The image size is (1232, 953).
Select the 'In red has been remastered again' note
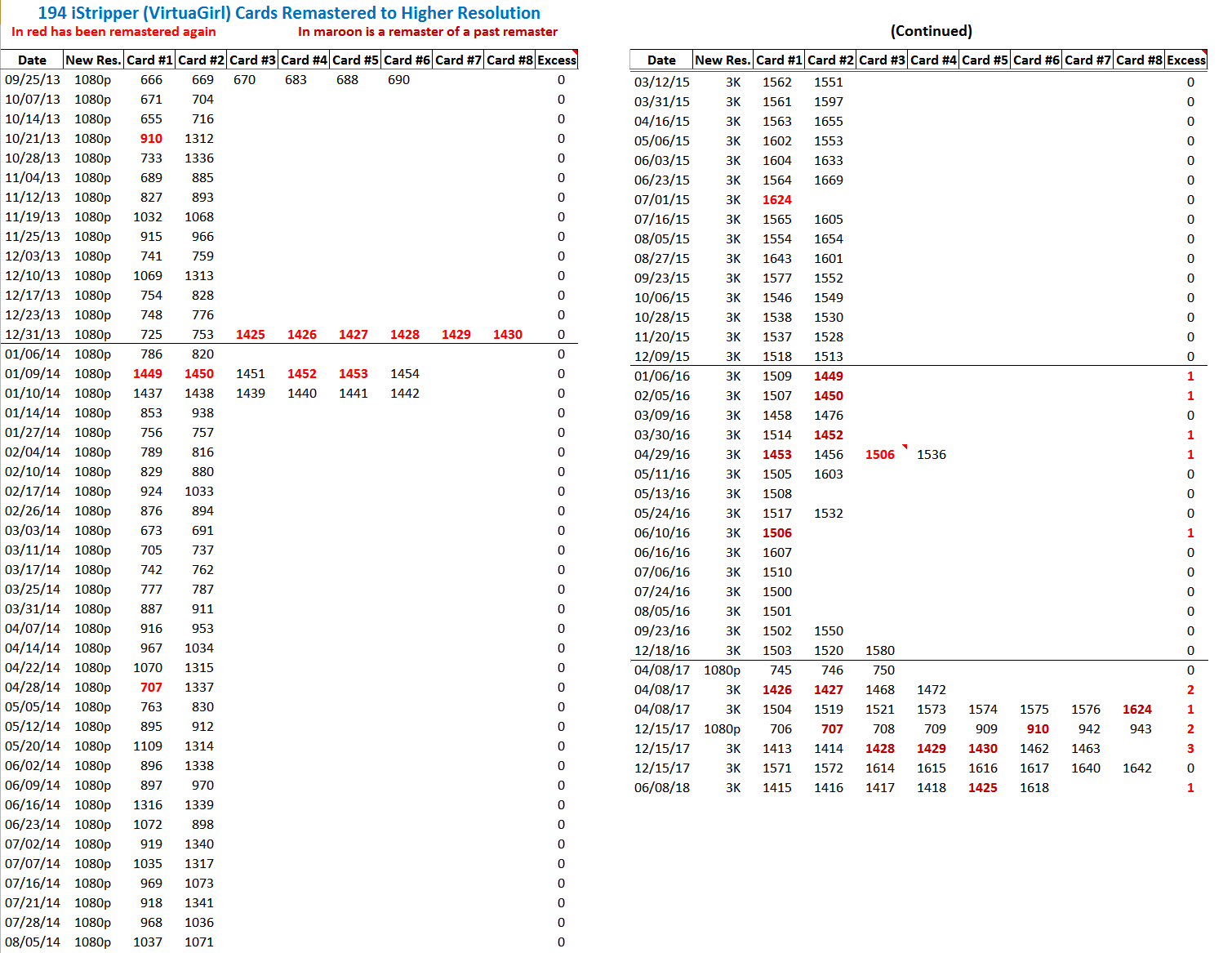pos(113,32)
